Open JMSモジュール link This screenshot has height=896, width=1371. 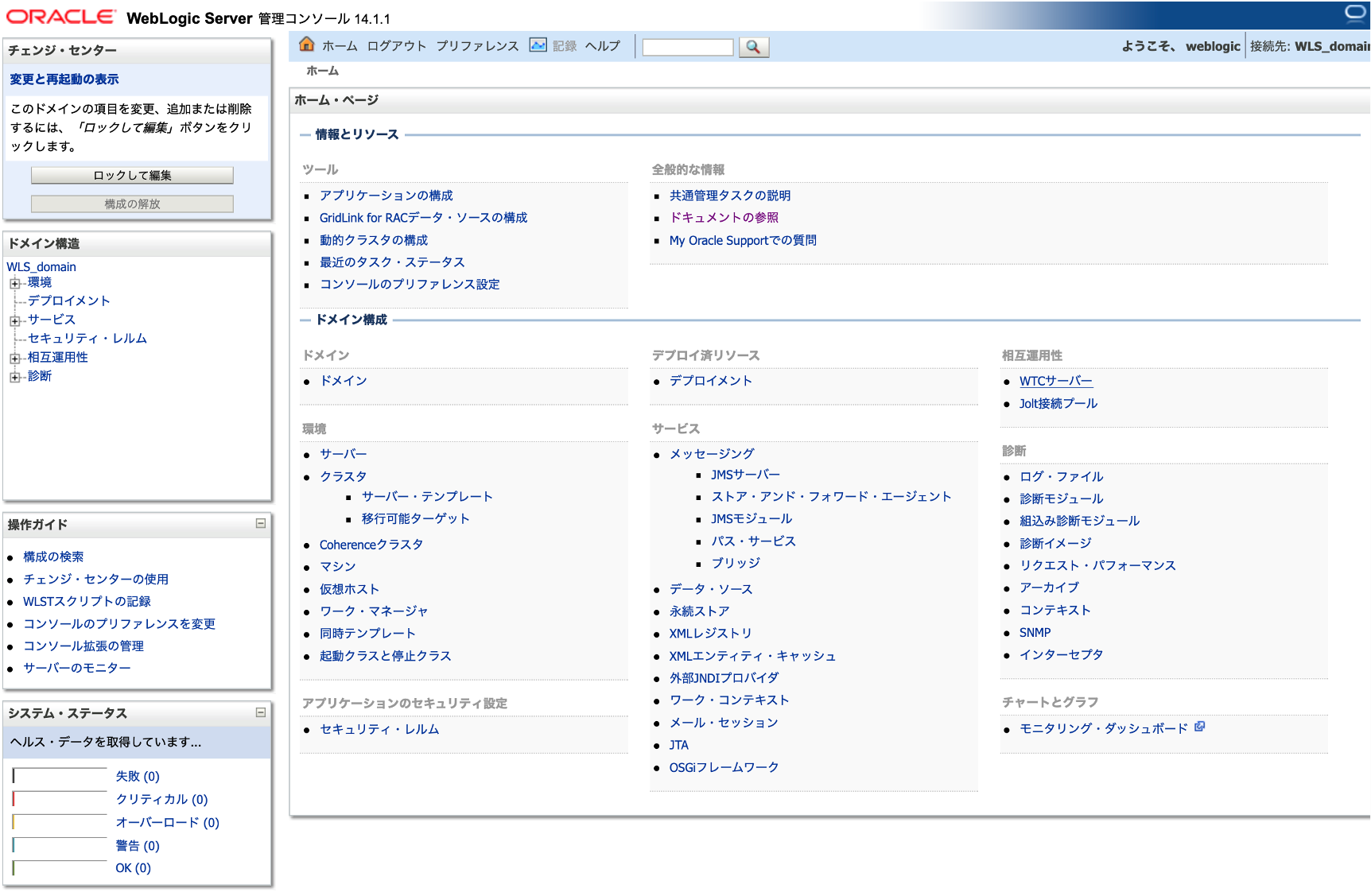[x=752, y=518]
